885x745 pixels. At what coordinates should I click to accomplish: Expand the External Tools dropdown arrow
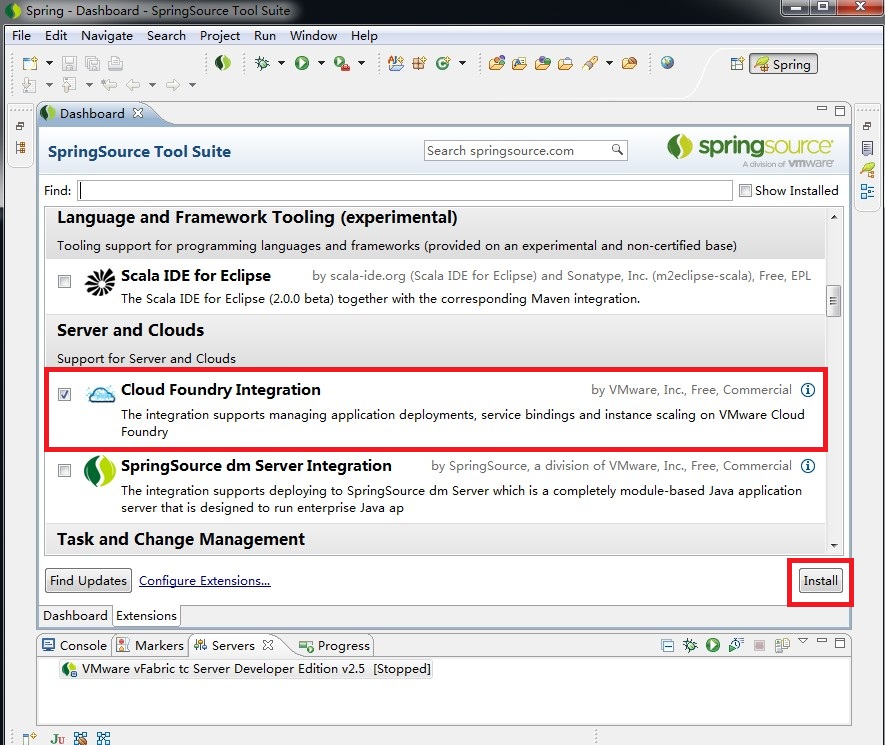point(361,63)
